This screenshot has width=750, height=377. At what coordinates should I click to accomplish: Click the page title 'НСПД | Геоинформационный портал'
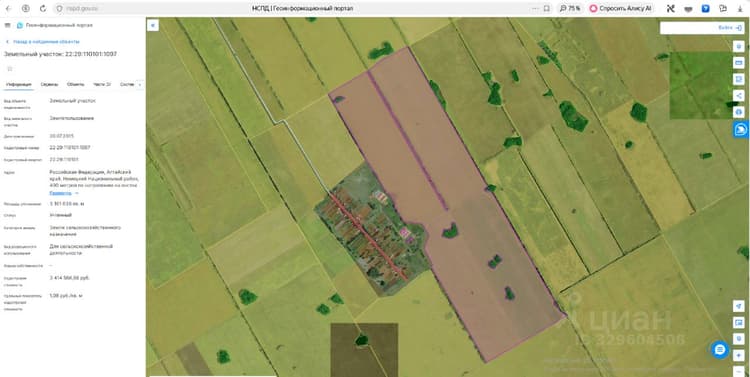[x=303, y=9]
